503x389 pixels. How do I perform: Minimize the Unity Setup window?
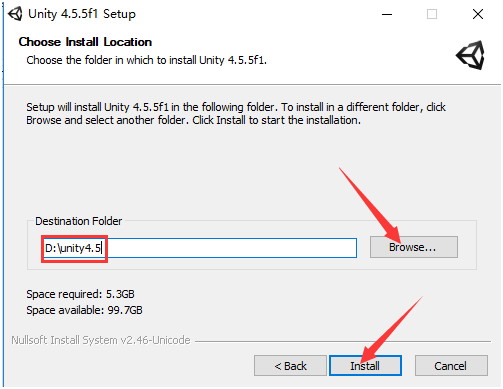pos(387,14)
